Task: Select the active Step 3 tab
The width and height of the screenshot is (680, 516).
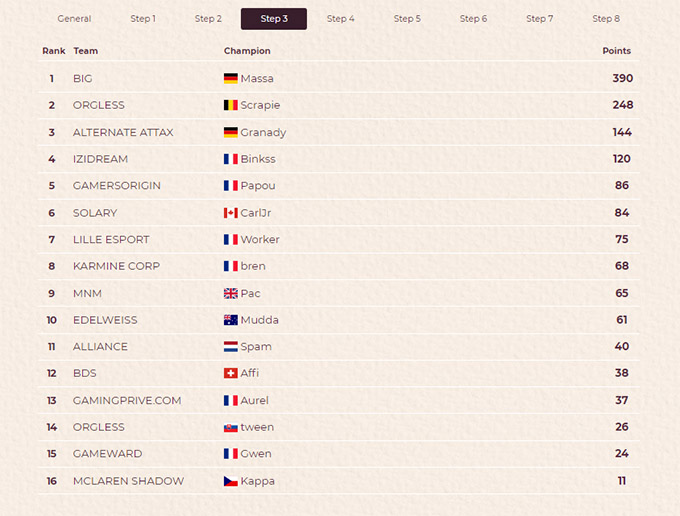Action: (x=274, y=19)
